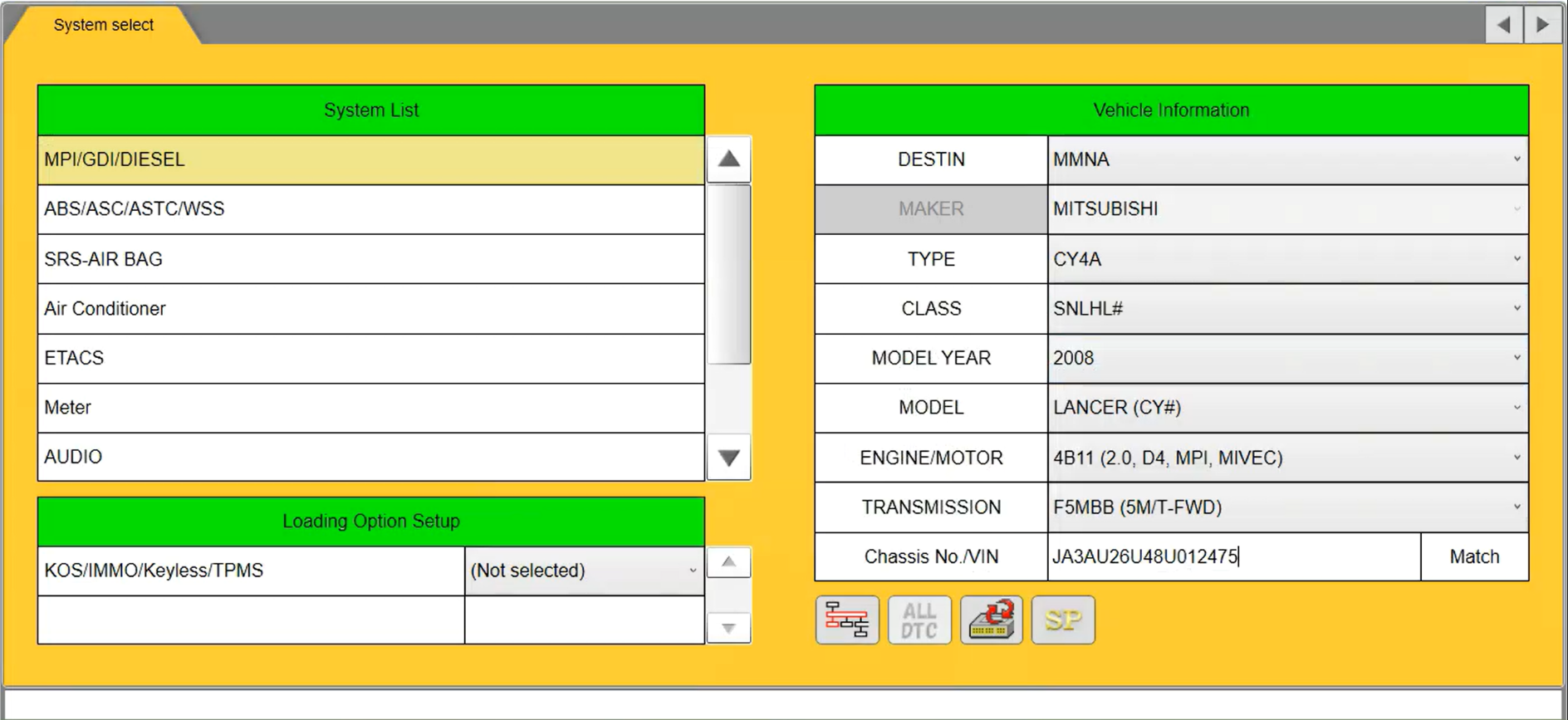Click the right arrow navigation icon at top

tap(1542, 25)
